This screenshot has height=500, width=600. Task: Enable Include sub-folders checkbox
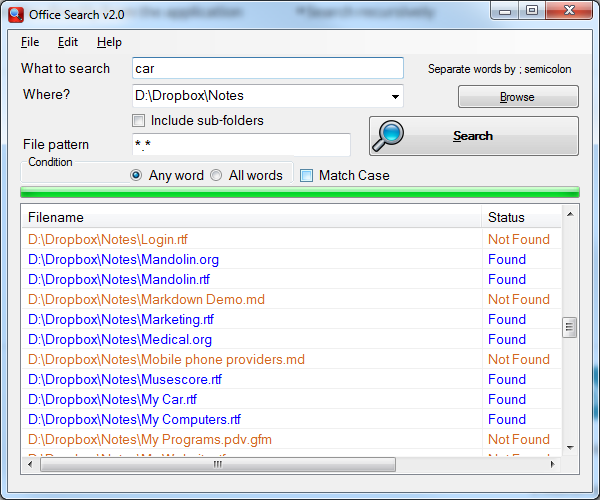(x=138, y=121)
